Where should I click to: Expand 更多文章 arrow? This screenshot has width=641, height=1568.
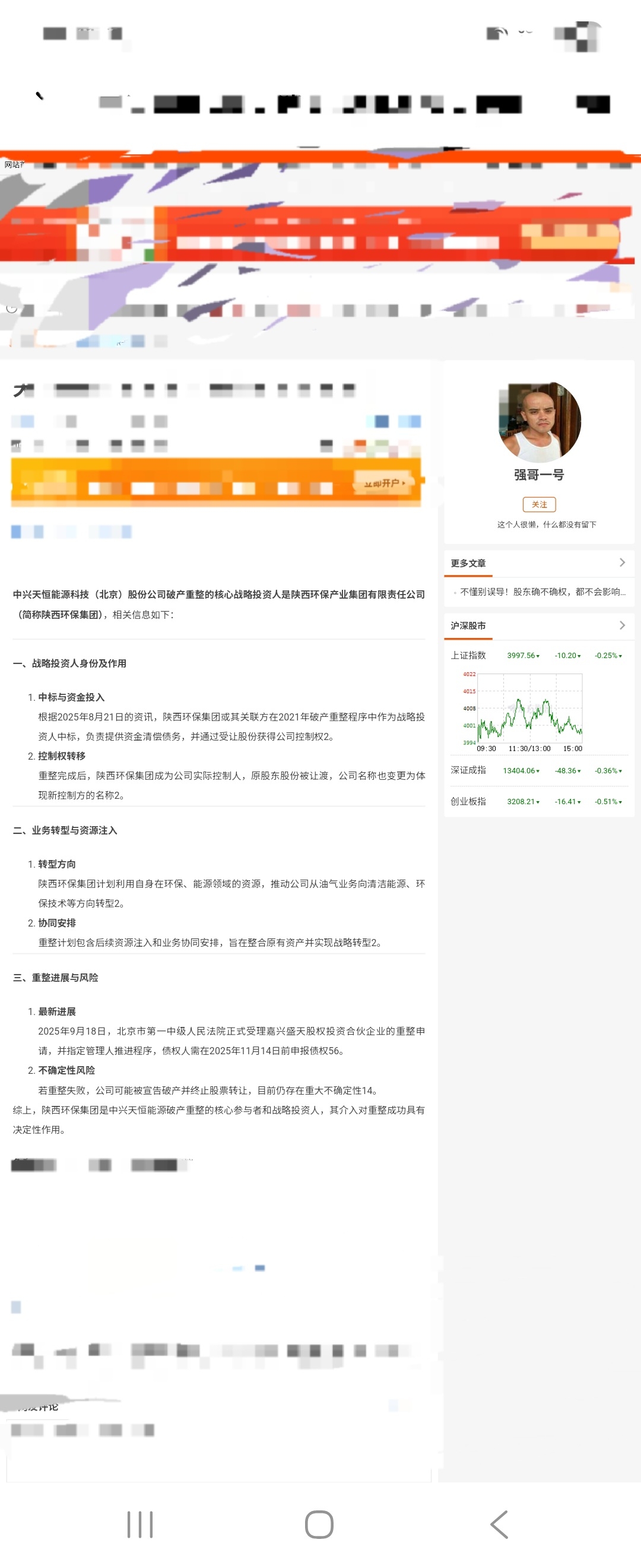point(622,562)
